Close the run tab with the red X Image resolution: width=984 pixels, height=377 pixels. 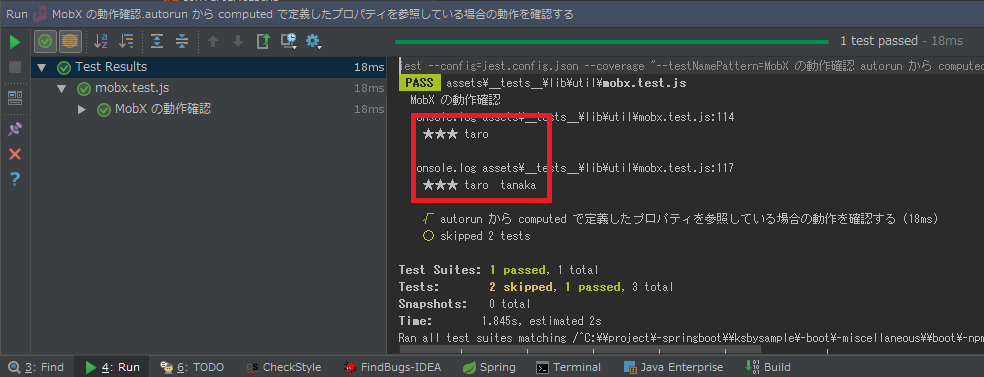coord(14,154)
